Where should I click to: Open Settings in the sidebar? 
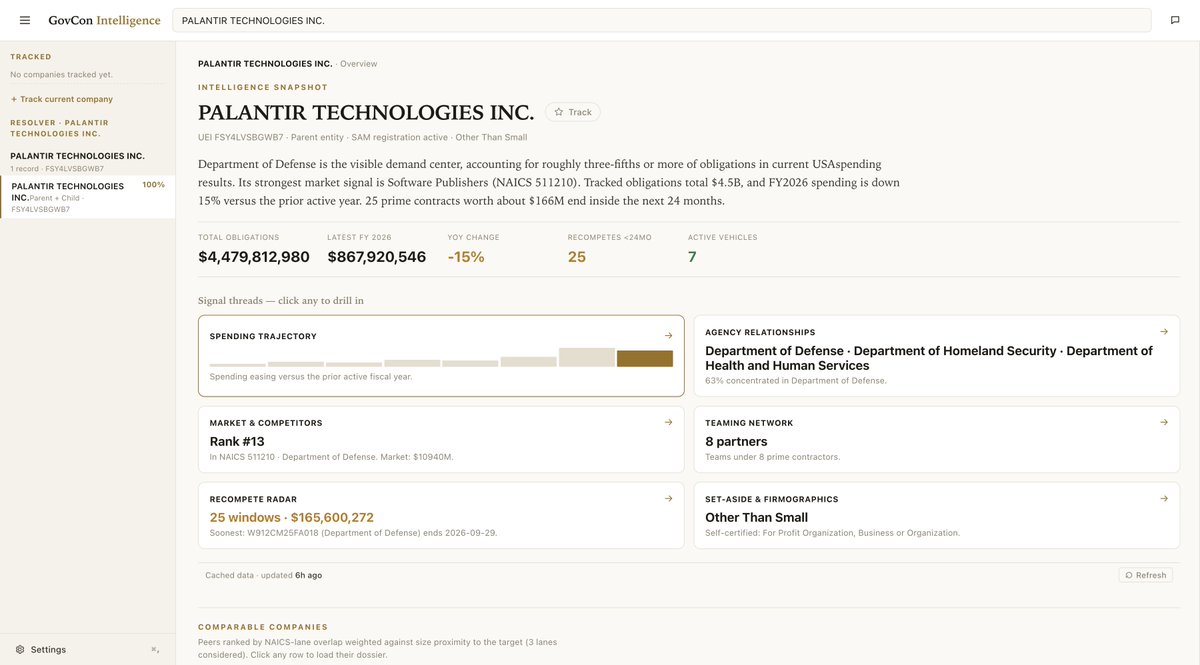[x=48, y=649]
